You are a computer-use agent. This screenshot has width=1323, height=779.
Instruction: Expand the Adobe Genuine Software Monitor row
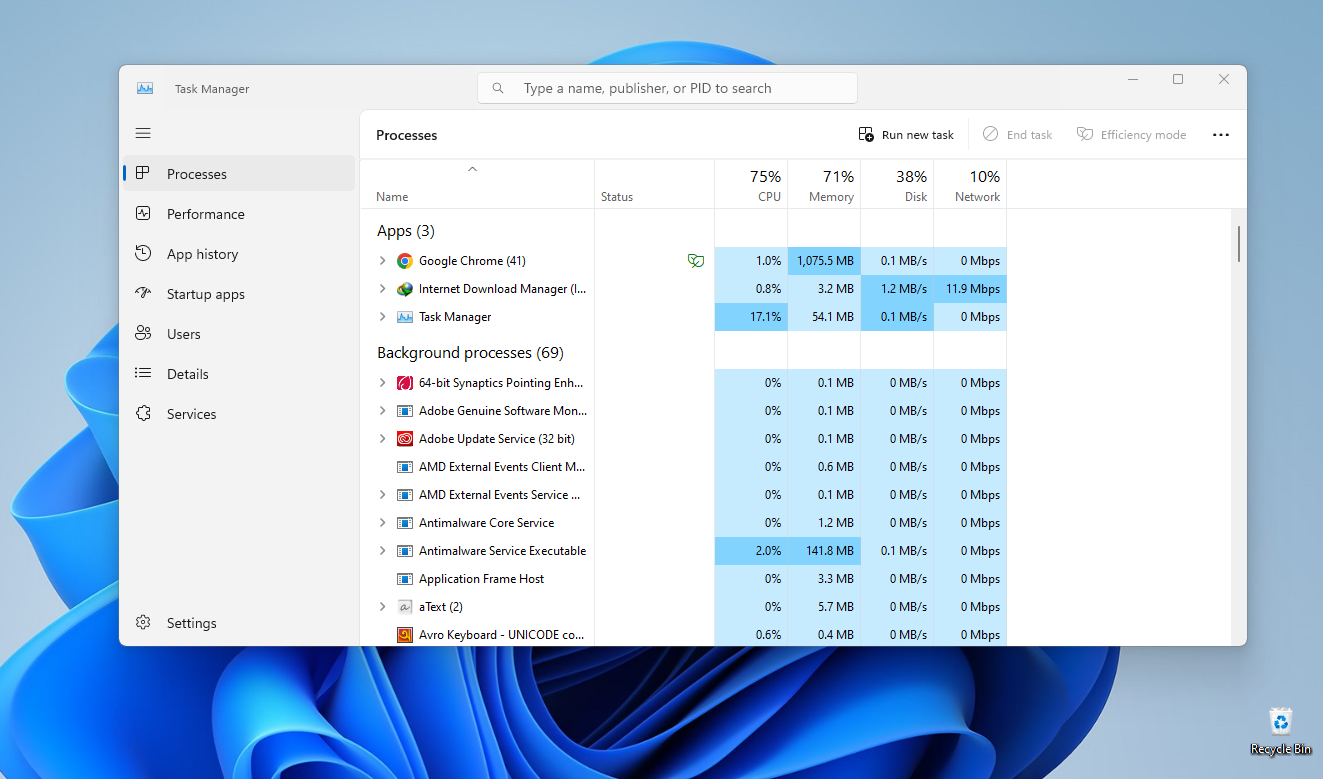point(382,411)
